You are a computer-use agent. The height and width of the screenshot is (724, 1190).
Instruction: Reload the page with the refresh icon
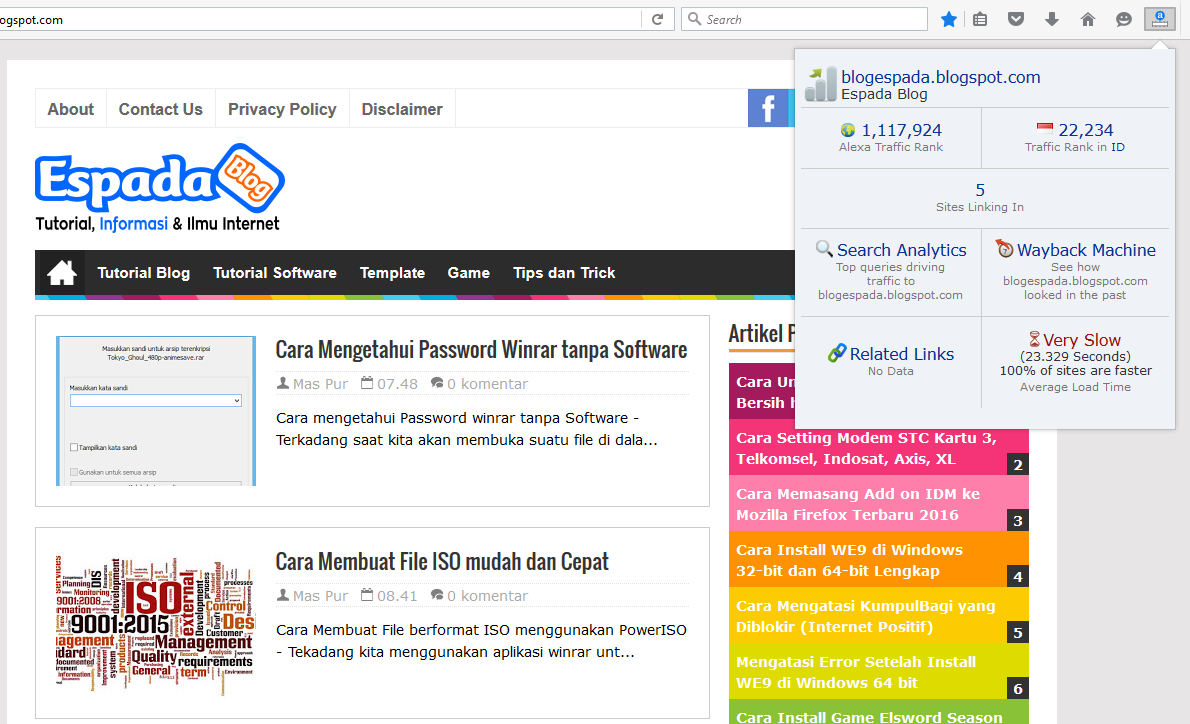click(x=658, y=18)
